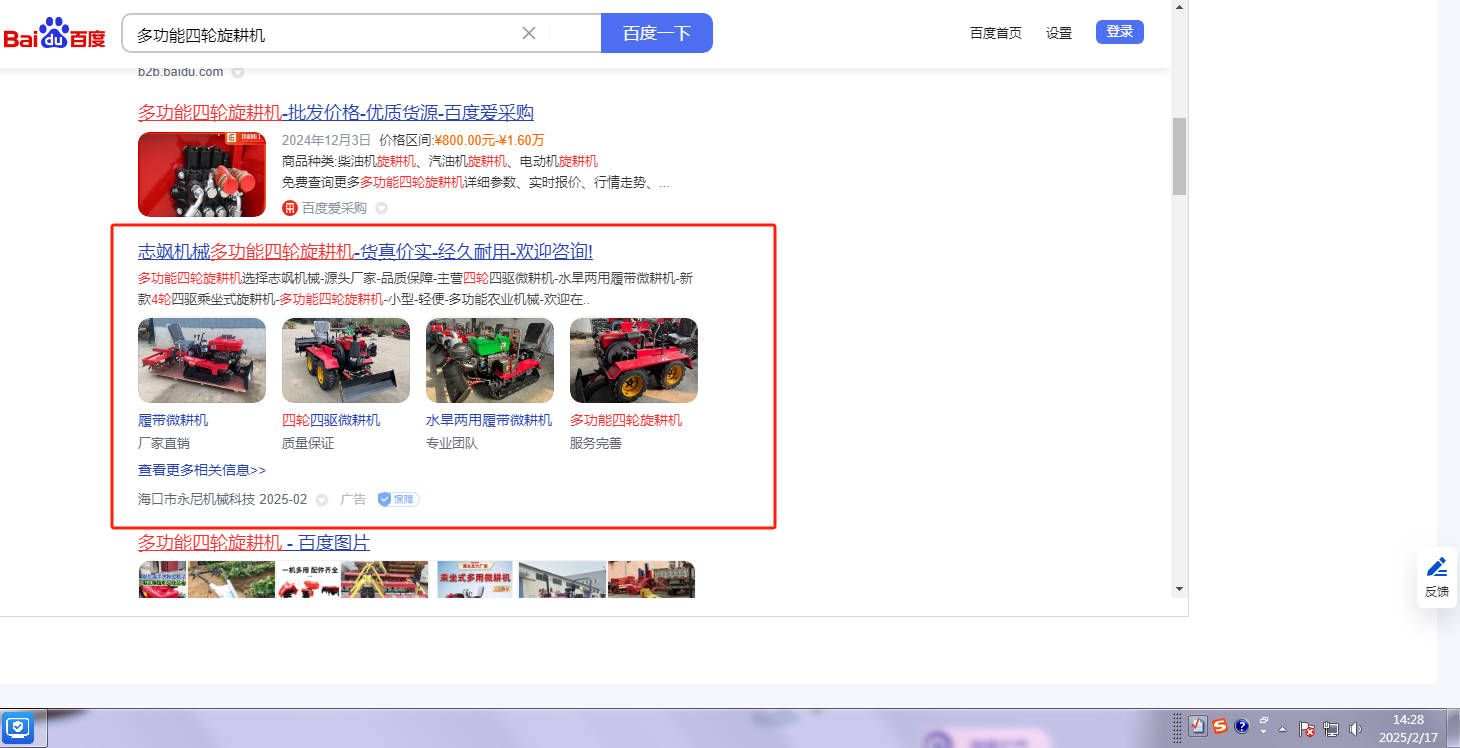This screenshot has width=1460, height=748.
Task: Click the blue help question mark tray icon
Action: (x=1242, y=727)
